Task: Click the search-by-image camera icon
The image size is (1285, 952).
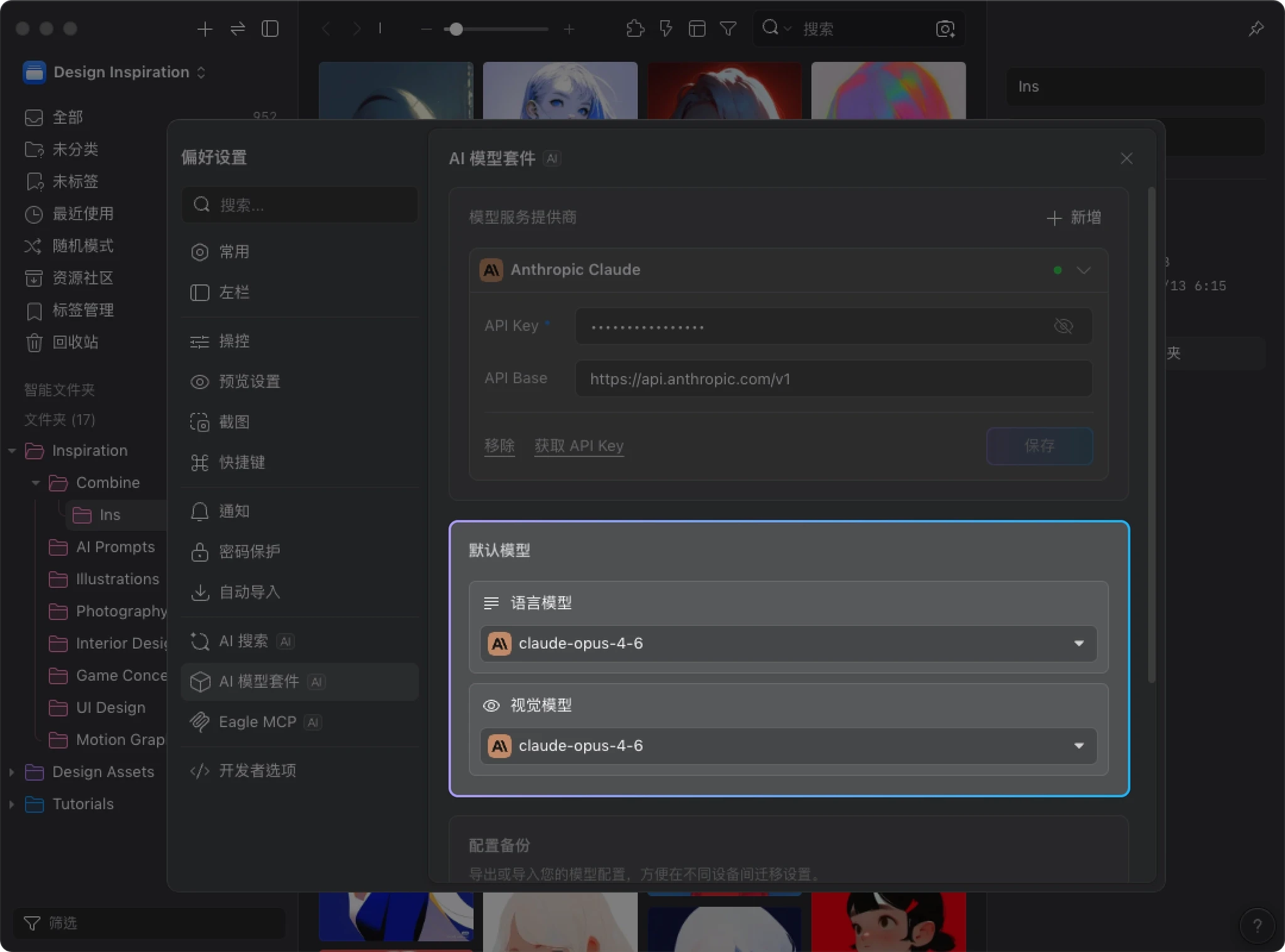Action: (x=945, y=29)
